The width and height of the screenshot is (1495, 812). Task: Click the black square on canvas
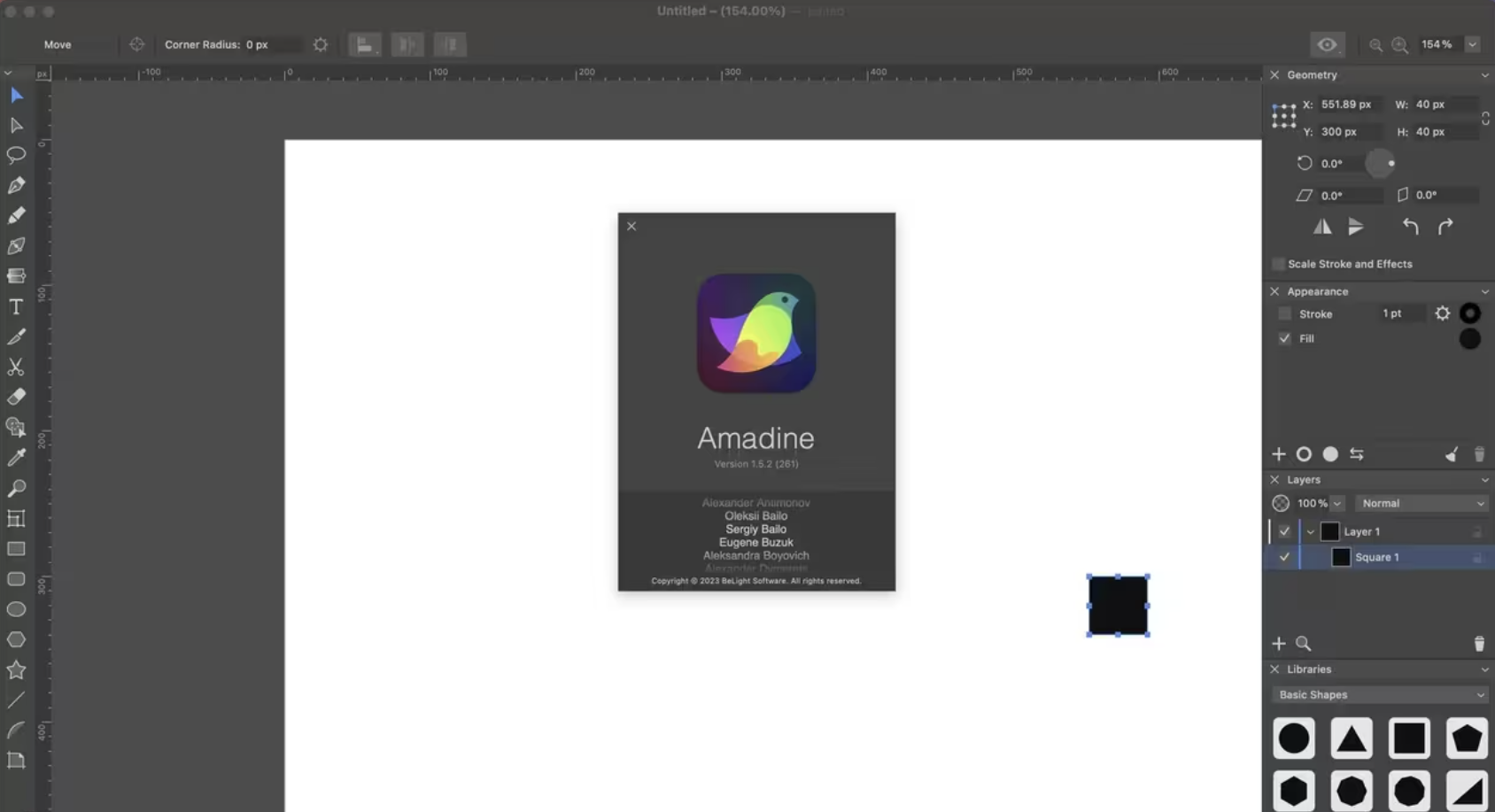point(1118,606)
